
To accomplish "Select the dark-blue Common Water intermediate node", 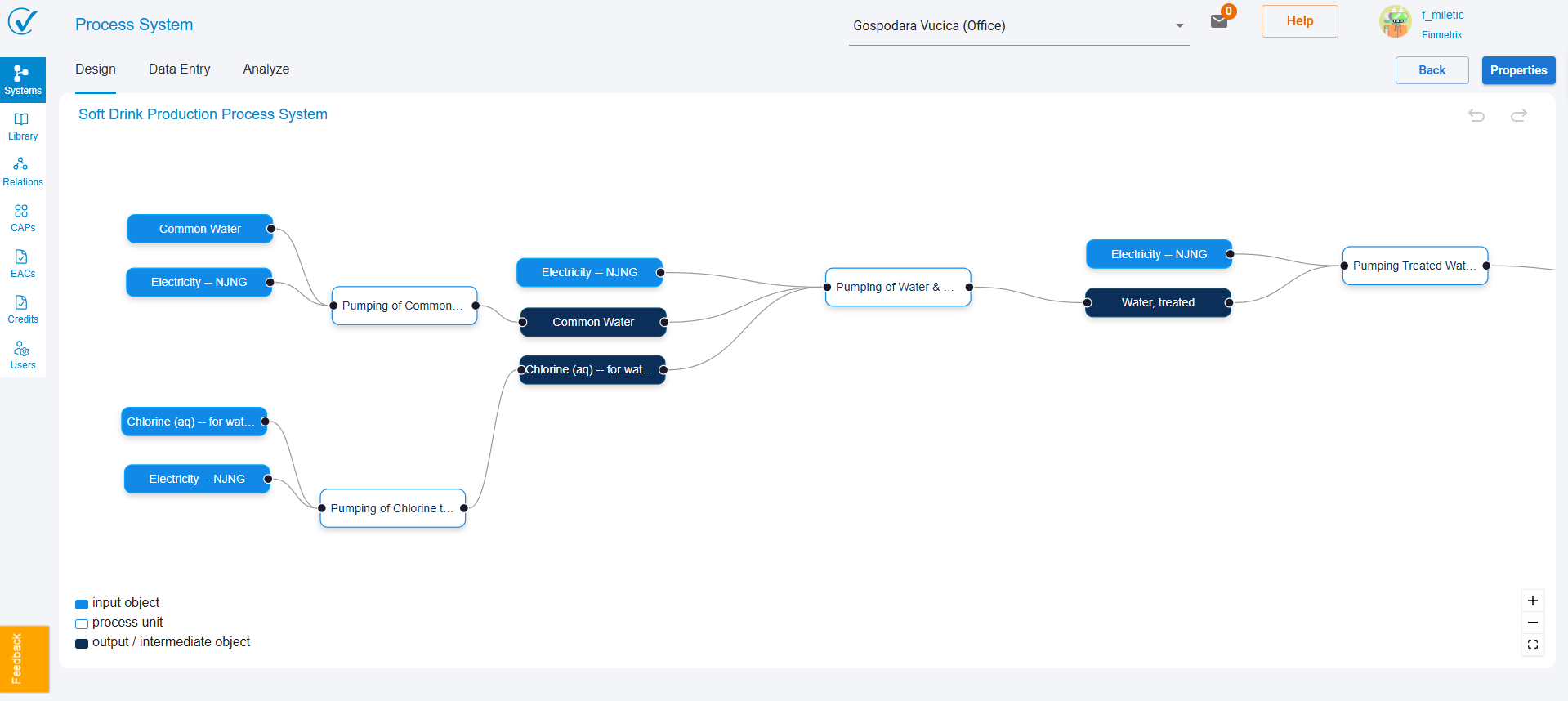I will click(x=593, y=322).
